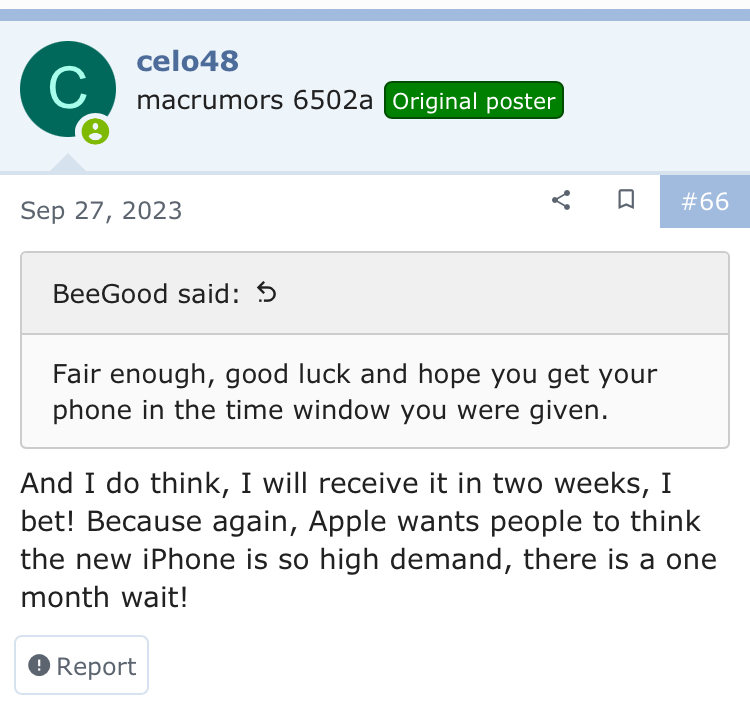Click the macrumors 6502a user title
Screen dimensions: 750x718
click(x=254, y=100)
